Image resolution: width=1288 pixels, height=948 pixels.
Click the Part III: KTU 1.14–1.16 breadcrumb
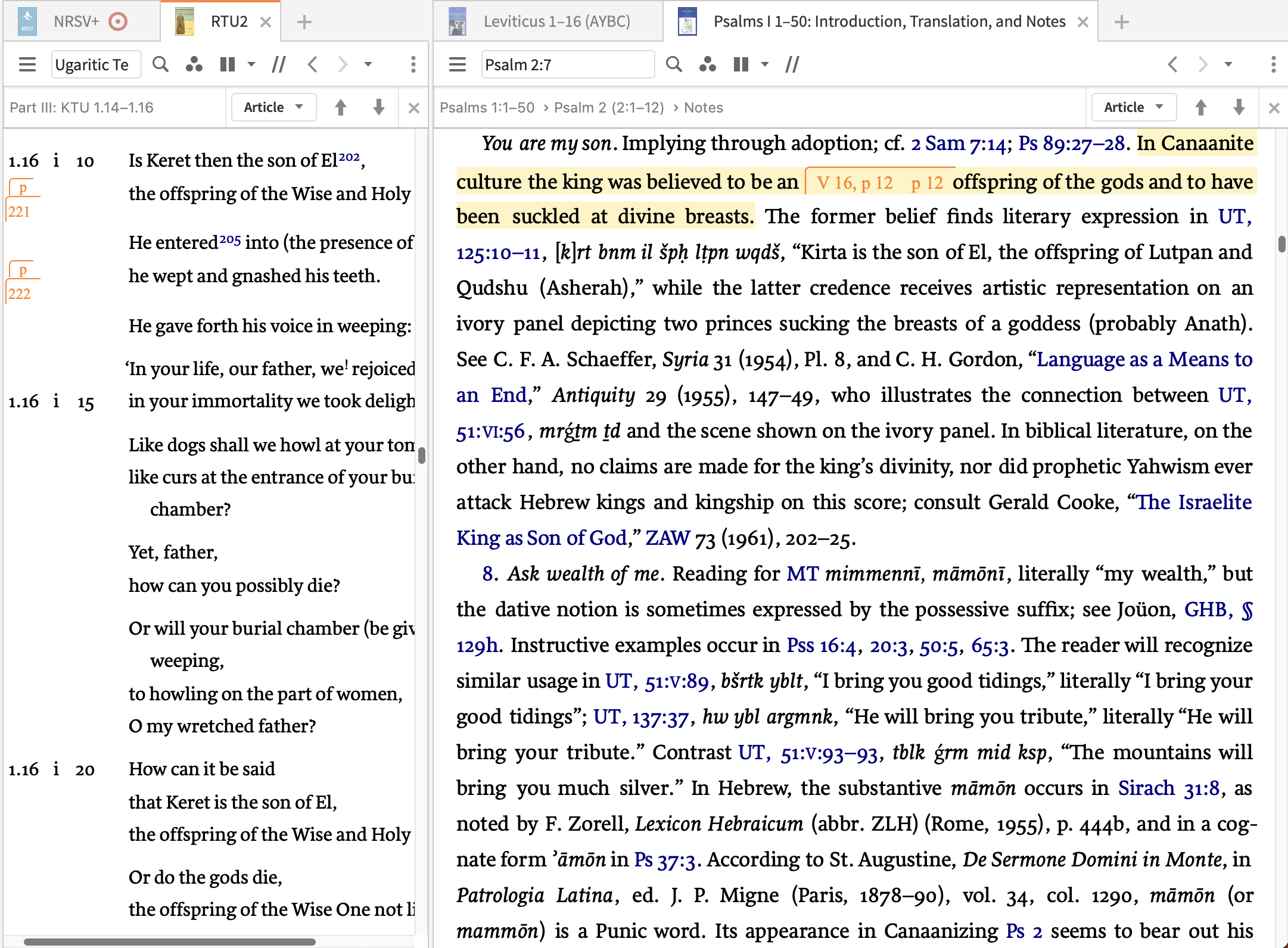[82, 108]
